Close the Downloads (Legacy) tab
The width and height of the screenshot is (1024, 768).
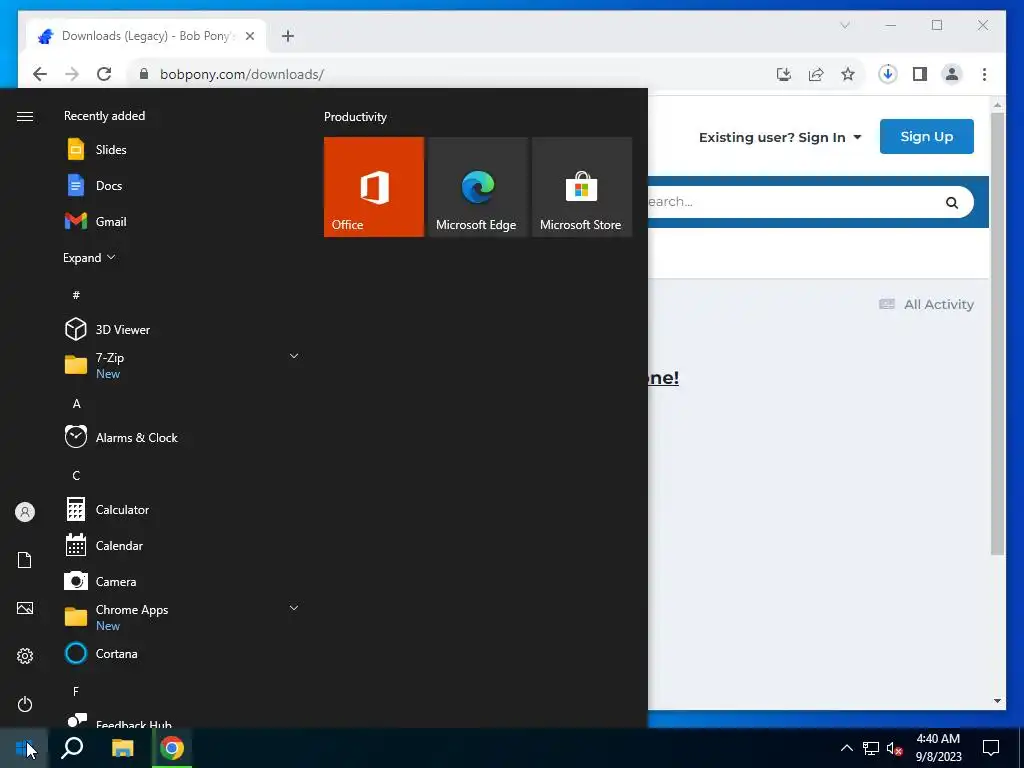[249, 36]
